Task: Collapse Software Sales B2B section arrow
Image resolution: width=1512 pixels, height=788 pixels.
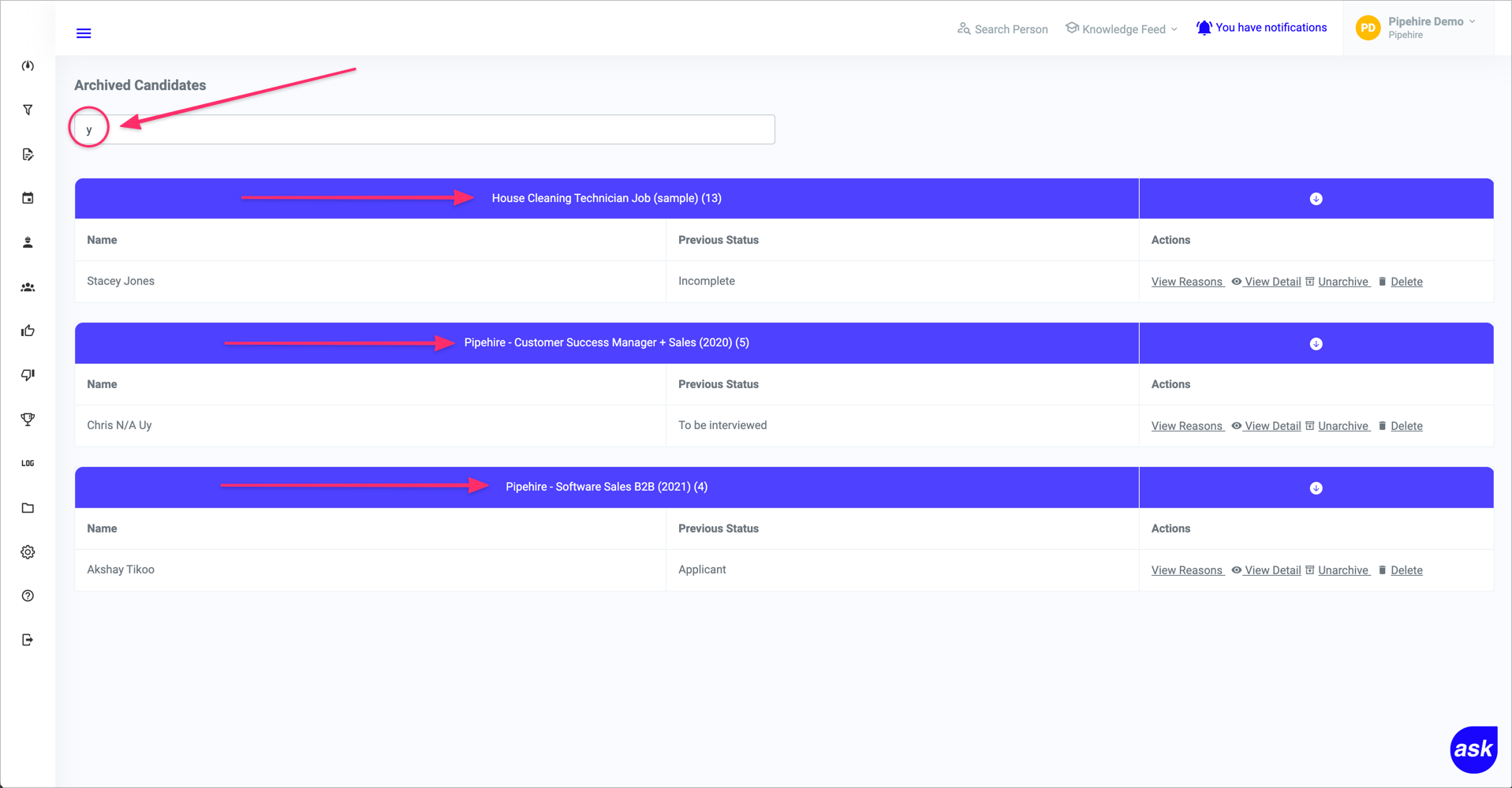Action: tap(1316, 488)
